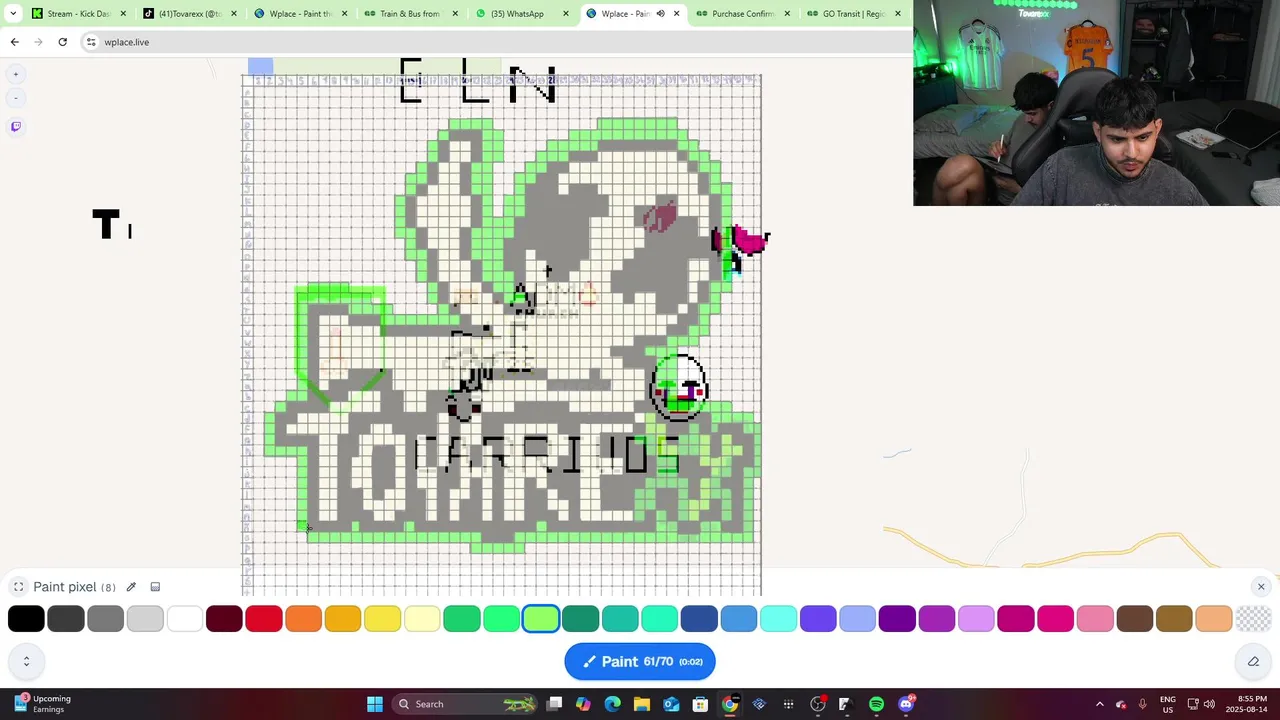Open the Twitch icon on left sidebar

16,126
